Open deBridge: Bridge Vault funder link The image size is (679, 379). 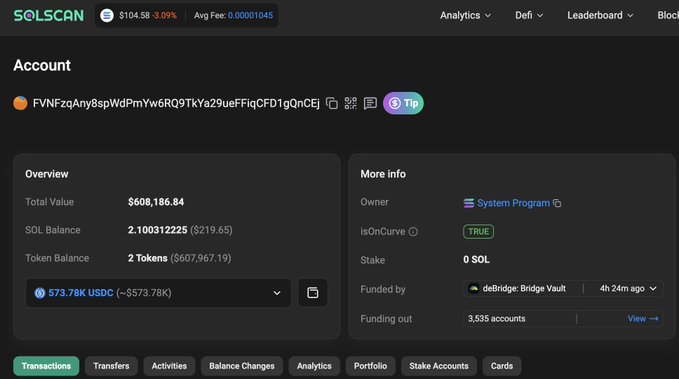(524, 288)
